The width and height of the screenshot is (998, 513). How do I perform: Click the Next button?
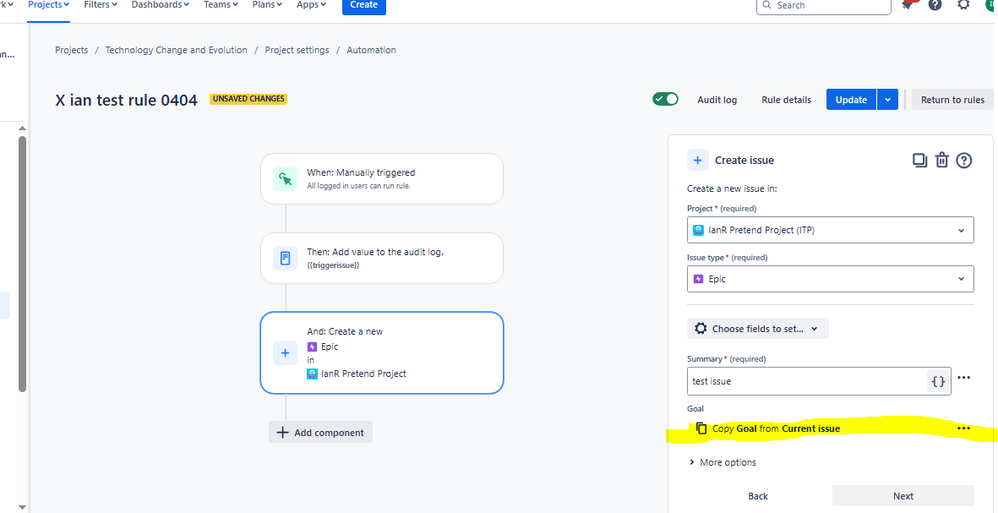click(x=903, y=496)
